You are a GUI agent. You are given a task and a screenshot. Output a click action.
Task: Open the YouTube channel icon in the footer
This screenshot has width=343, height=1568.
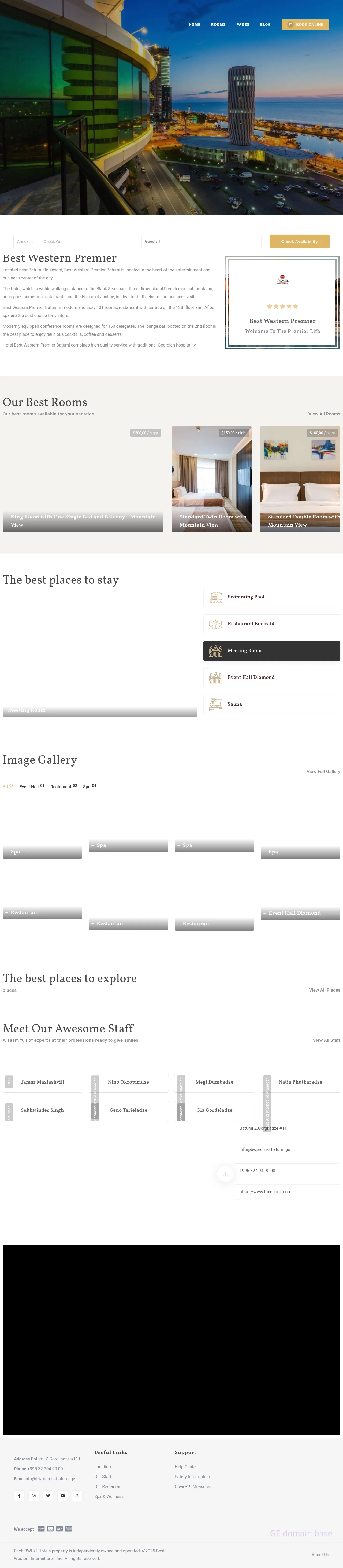tap(63, 1496)
